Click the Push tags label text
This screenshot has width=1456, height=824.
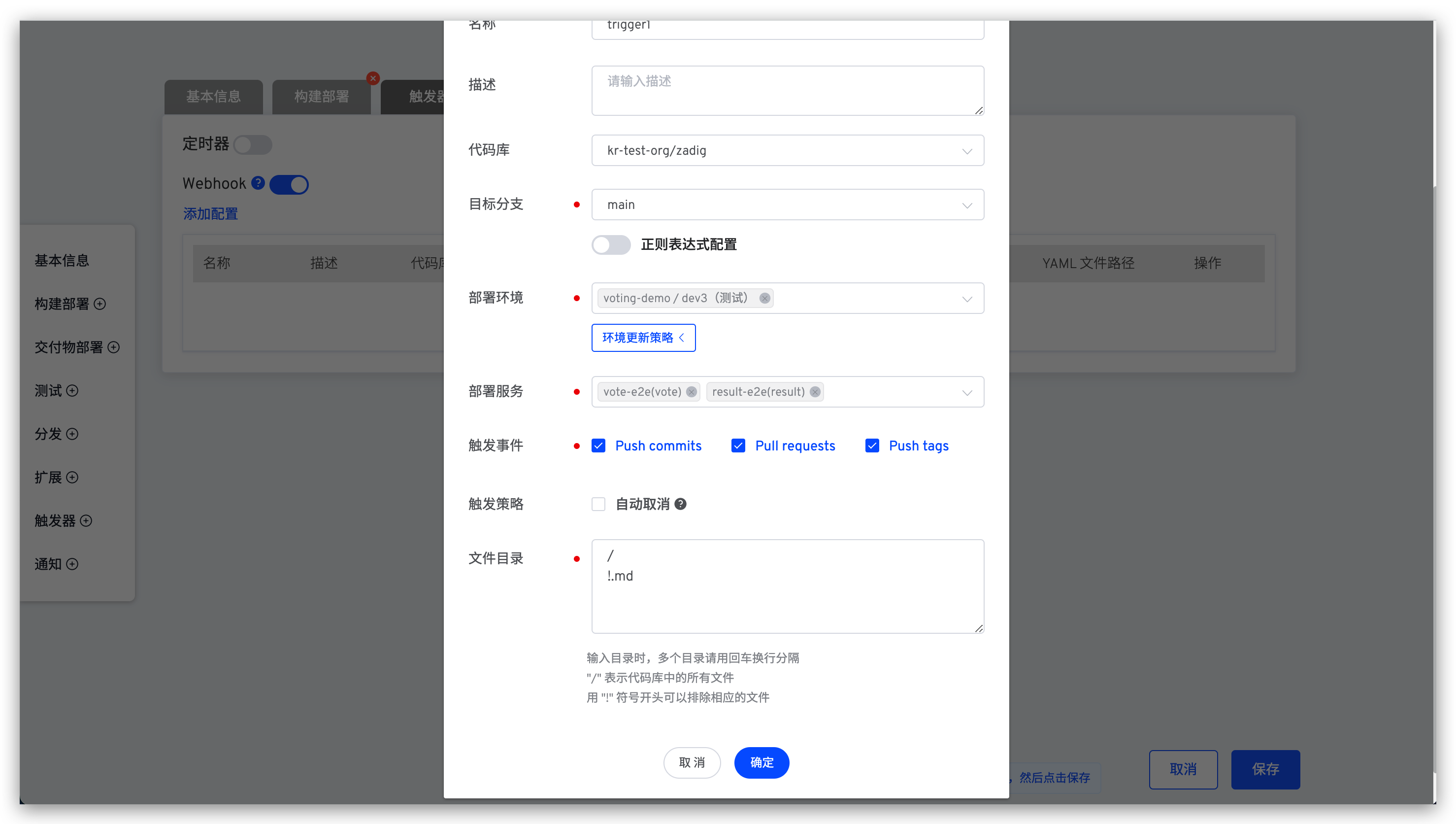pos(918,446)
